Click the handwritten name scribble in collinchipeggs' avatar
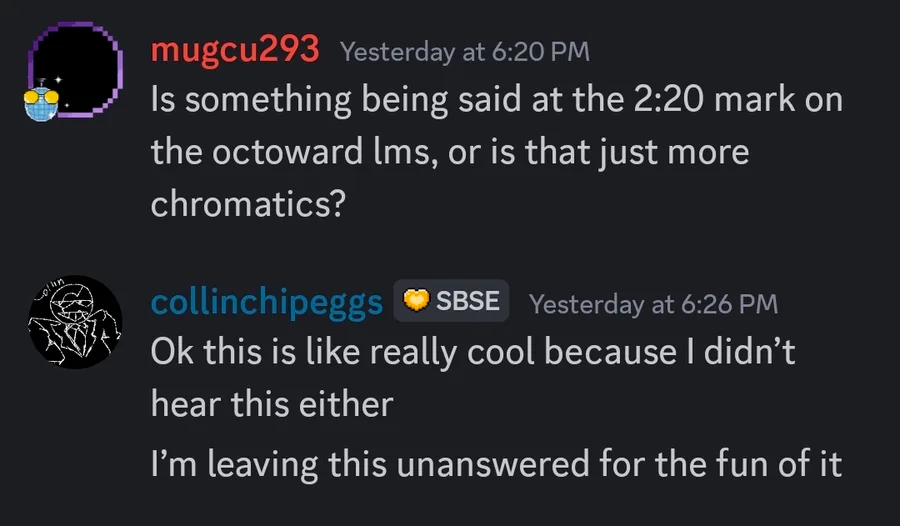The height and width of the screenshot is (526, 900). click(49, 296)
